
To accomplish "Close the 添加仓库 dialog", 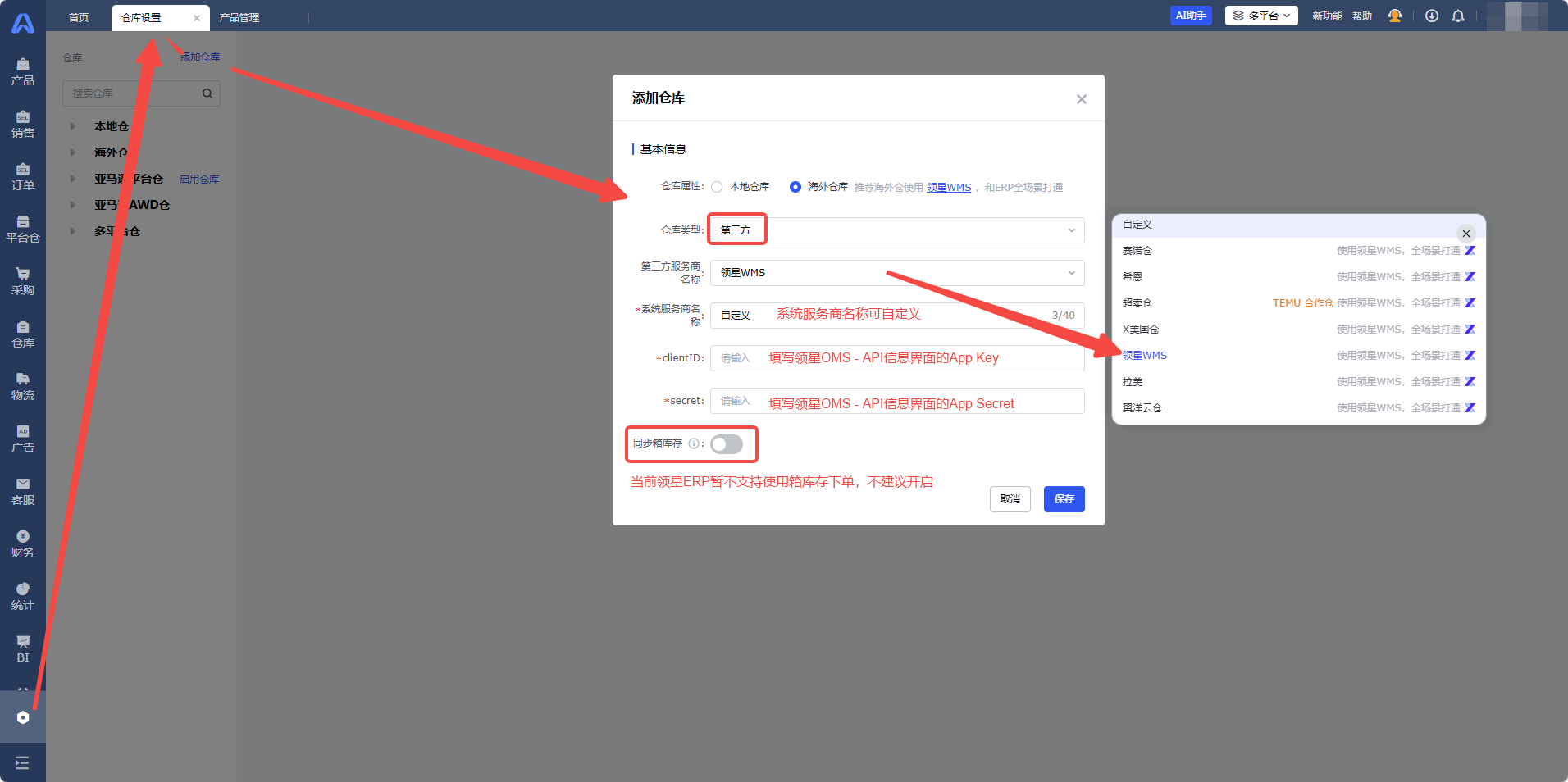I will click(1082, 99).
